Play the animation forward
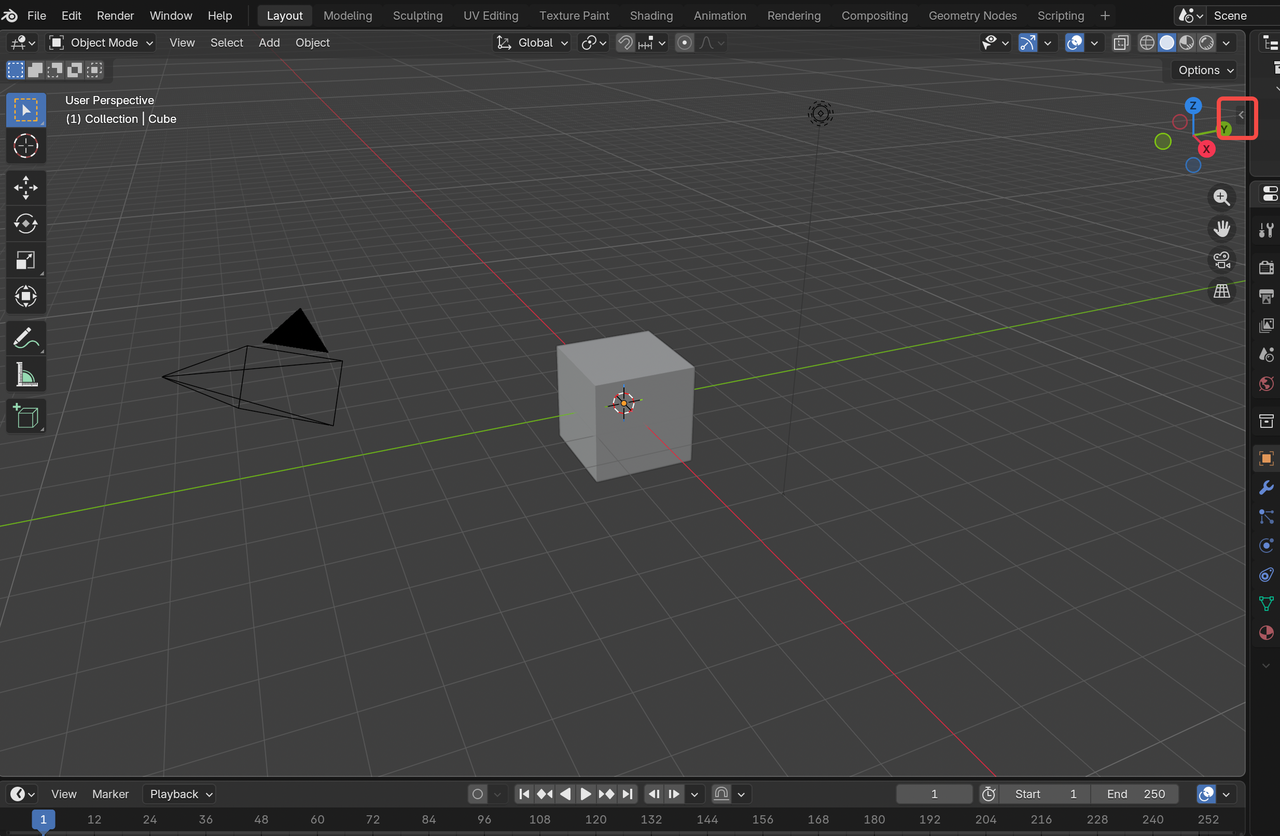The width and height of the screenshot is (1280, 836). (x=586, y=794)
